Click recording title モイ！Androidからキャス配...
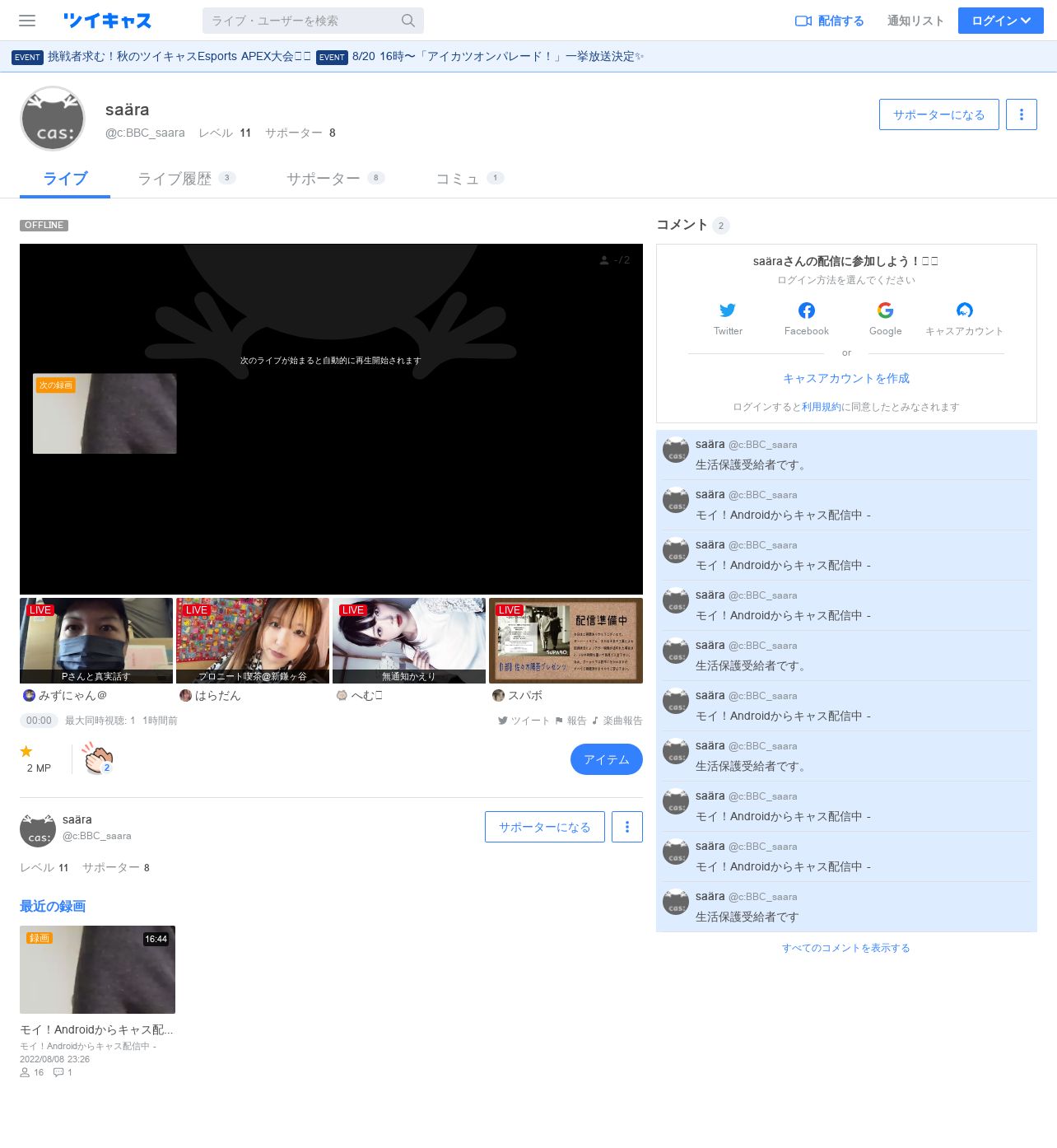The image size is (1057, 1148). coord(96,1029)
